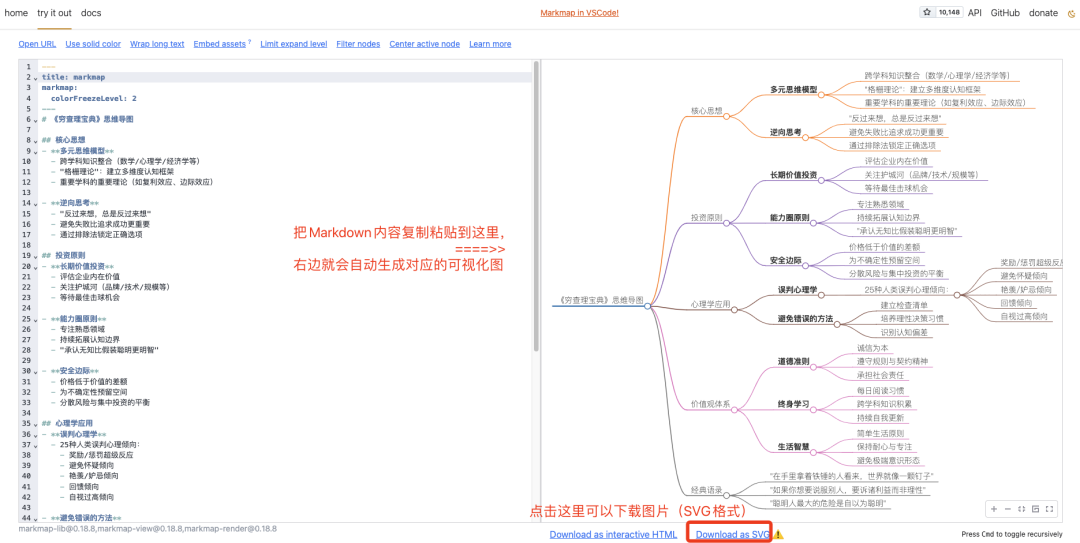Select the 建立检查清单 mindmap node

904,304
